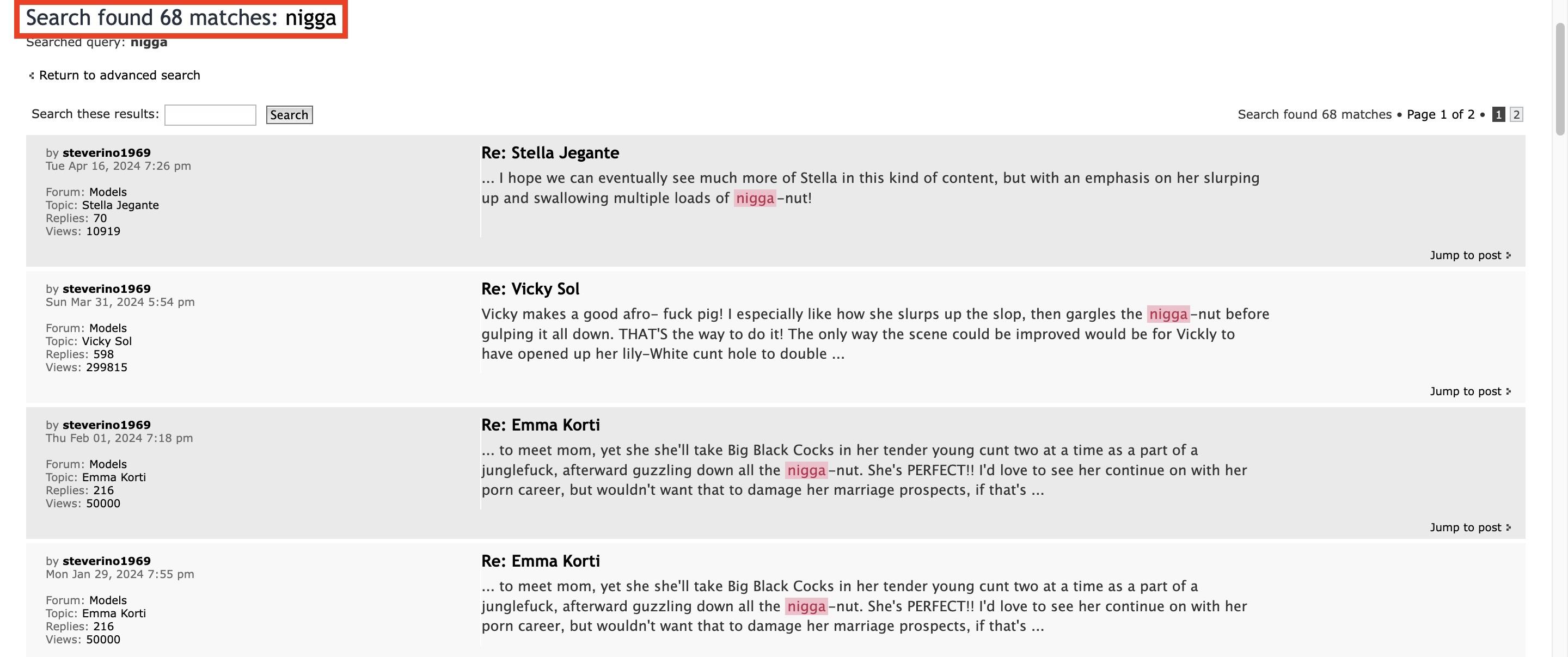Open Emma Korti topic link in Jan 29 result
Image resolution: width=1568 pixels, height=657 pixels.
(x=114, y=613)
